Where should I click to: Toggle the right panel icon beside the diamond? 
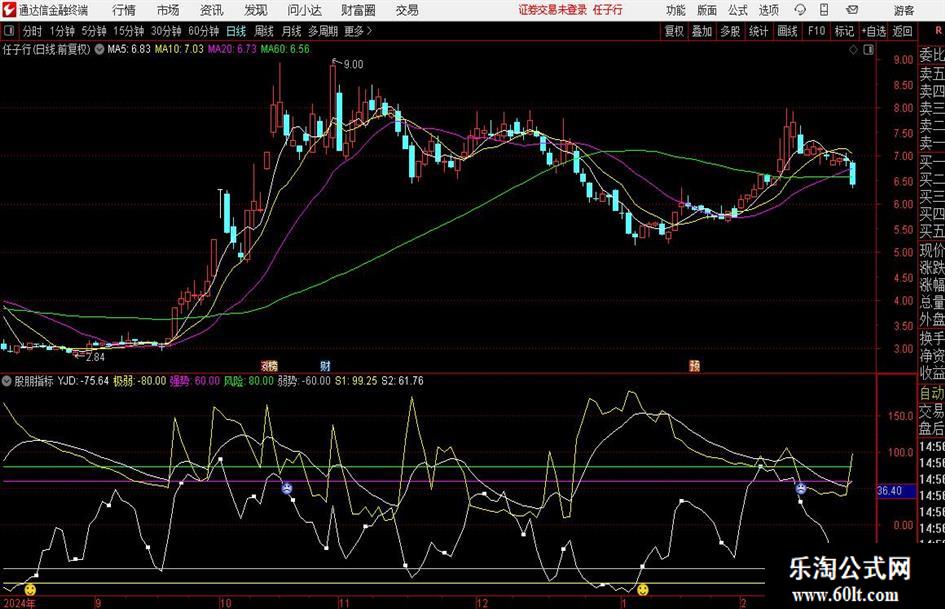868,50
